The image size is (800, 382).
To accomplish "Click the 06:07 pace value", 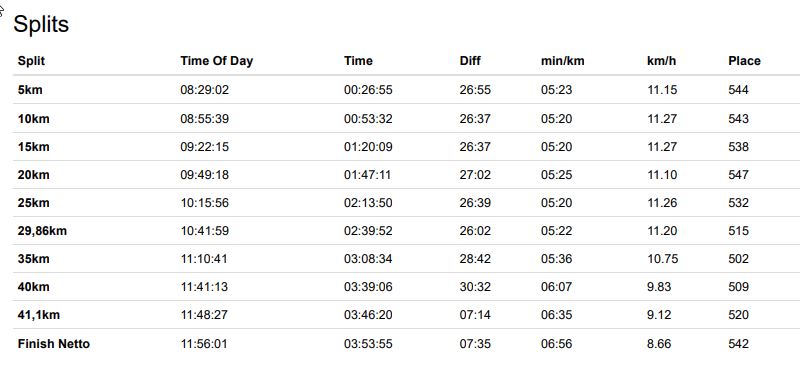I will pos(556,287).
